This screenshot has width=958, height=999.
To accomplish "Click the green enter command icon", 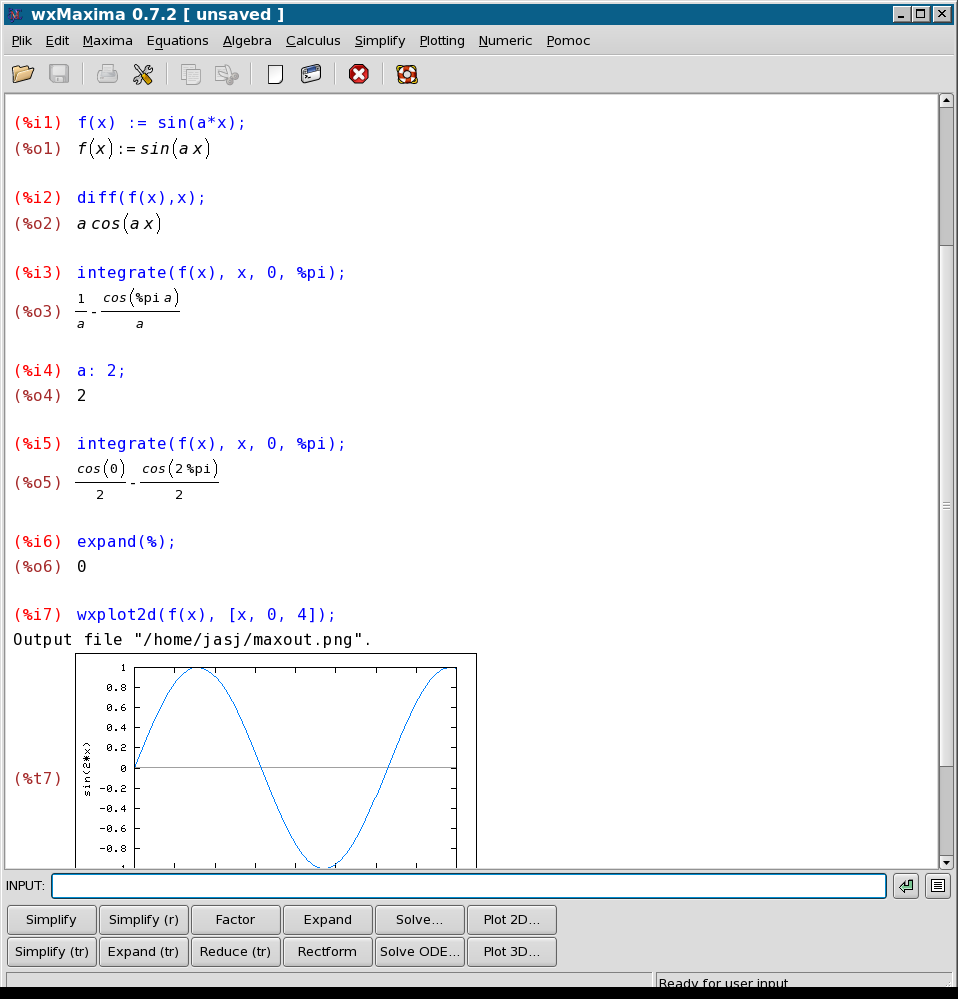I will (906, 886).
